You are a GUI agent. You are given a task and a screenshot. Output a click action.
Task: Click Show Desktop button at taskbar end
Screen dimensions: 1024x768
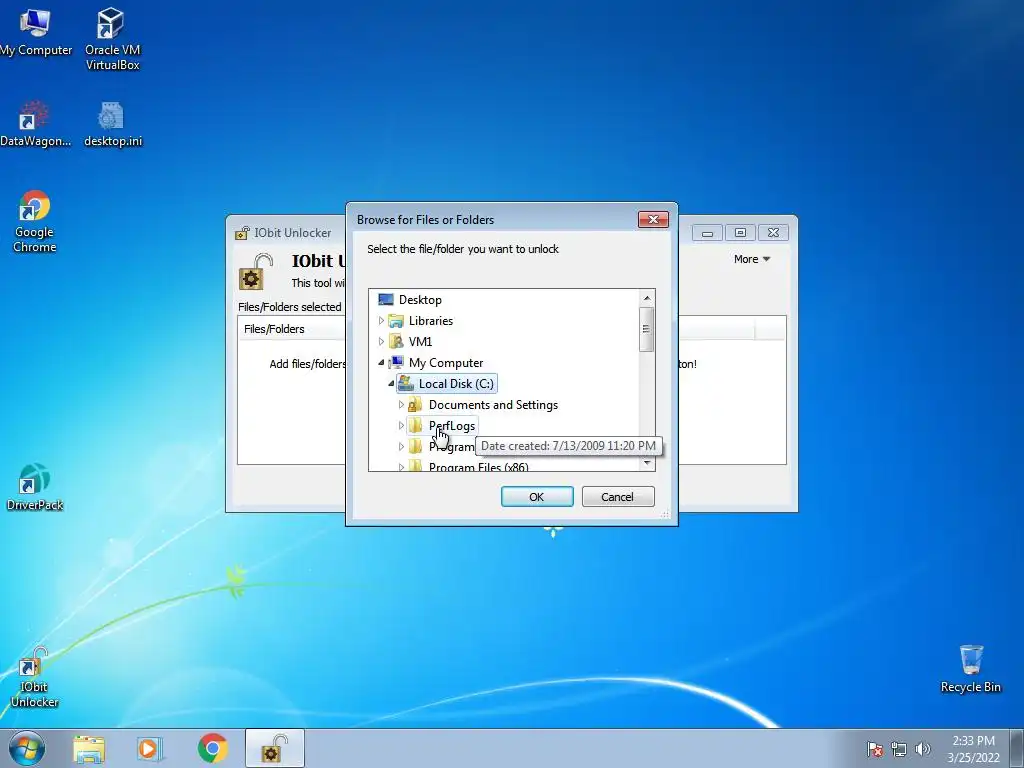[1017, 748]
